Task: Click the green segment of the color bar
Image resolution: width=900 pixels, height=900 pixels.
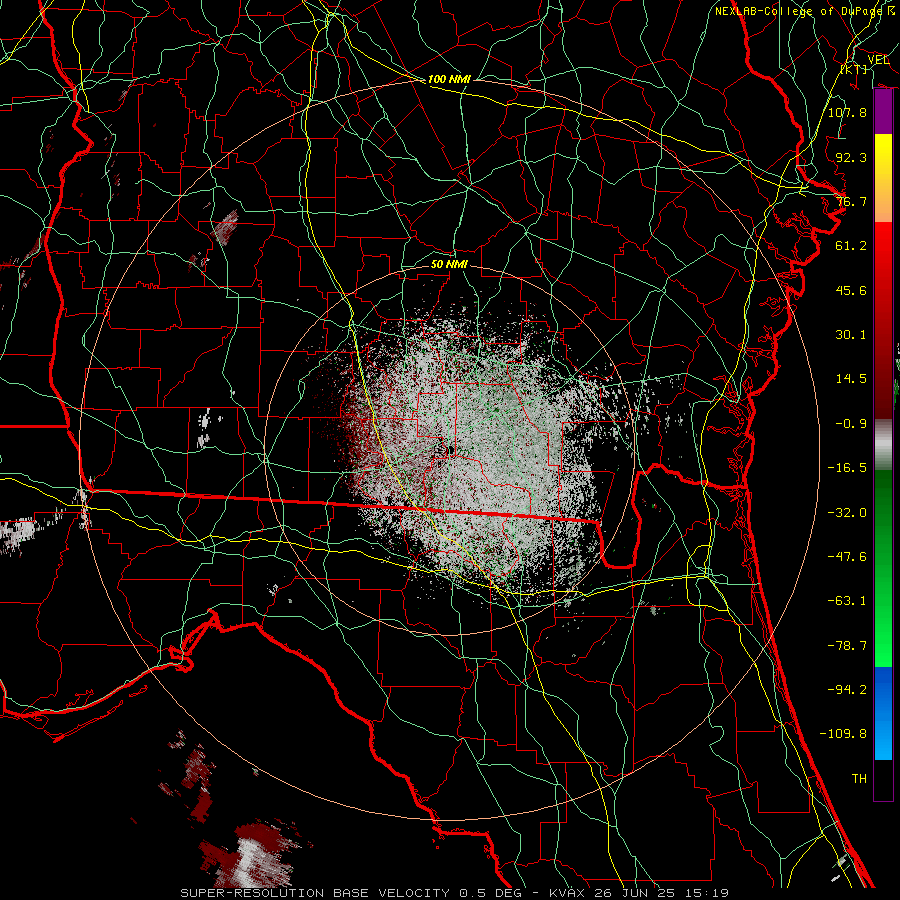Action: click(x=883, y=568)
